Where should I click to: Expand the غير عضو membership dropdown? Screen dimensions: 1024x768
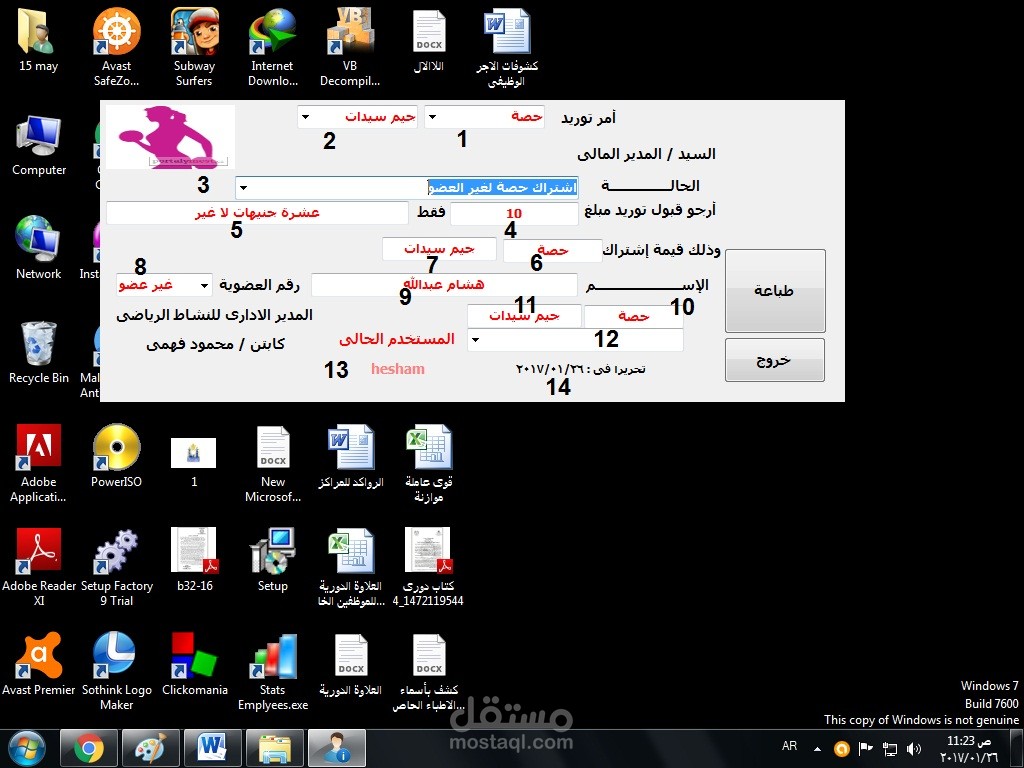coord(204,285)
